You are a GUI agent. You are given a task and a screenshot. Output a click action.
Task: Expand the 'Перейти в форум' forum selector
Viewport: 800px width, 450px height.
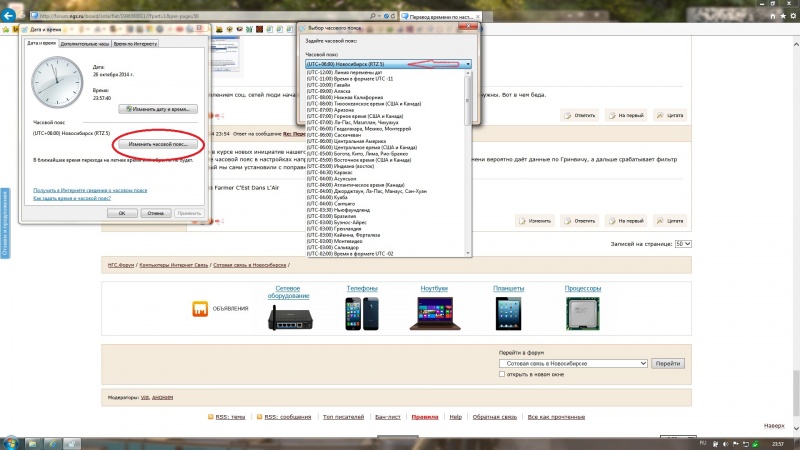(573, 363)
